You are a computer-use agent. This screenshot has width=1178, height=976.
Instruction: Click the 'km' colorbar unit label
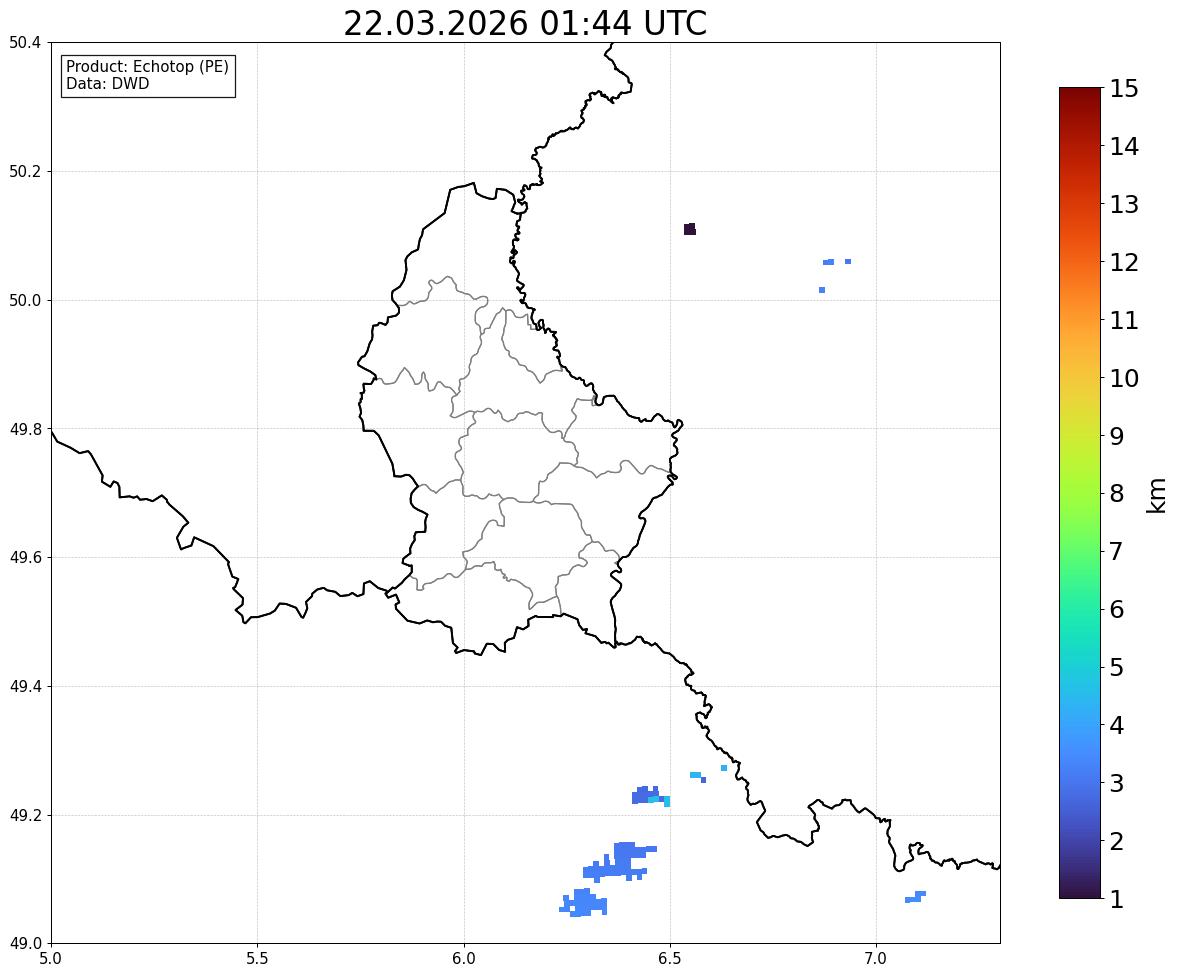[1157, 495]
